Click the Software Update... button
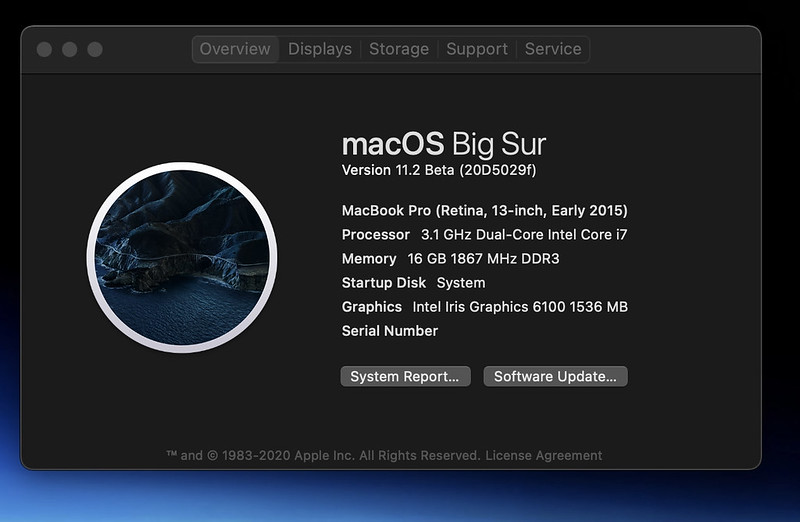 (x=556, y=377)
